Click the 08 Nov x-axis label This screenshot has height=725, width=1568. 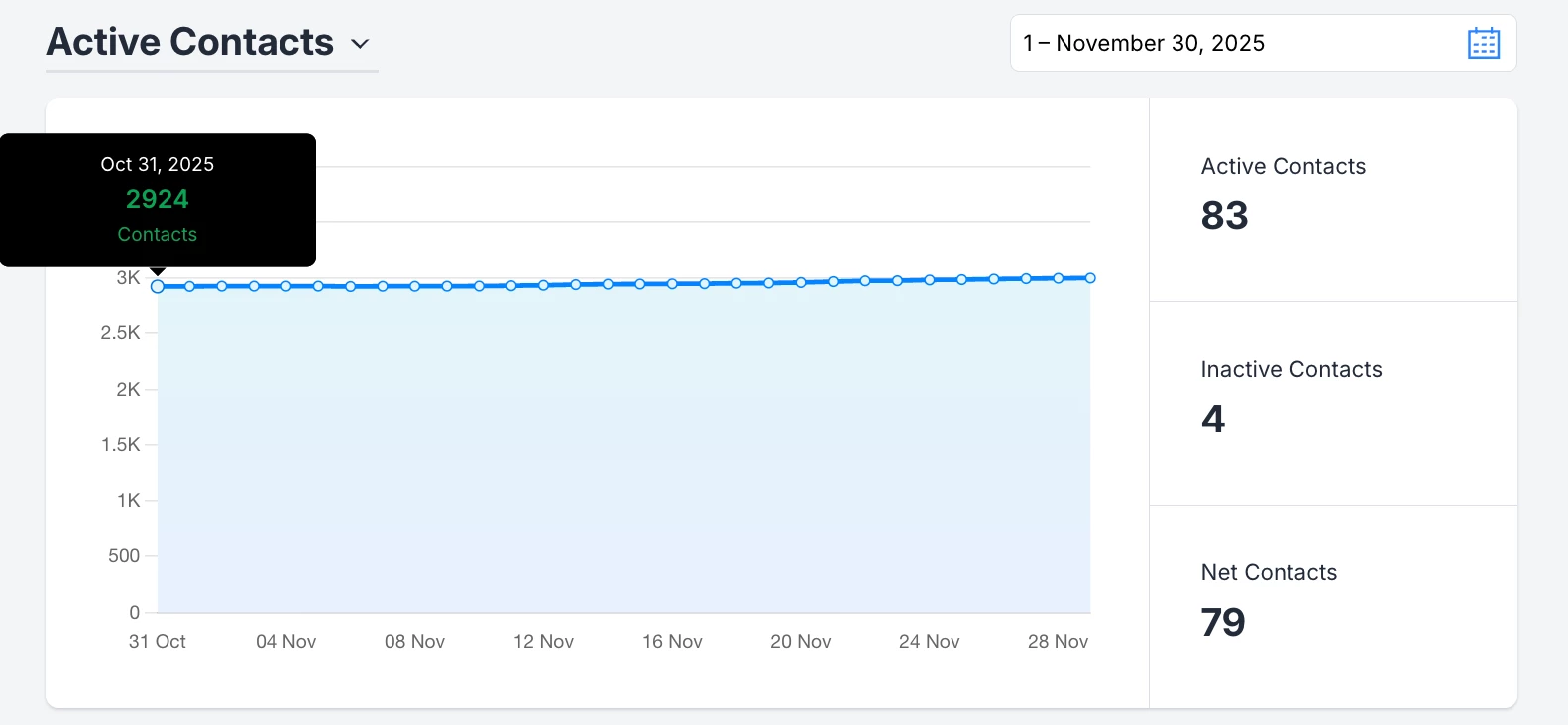414,642
